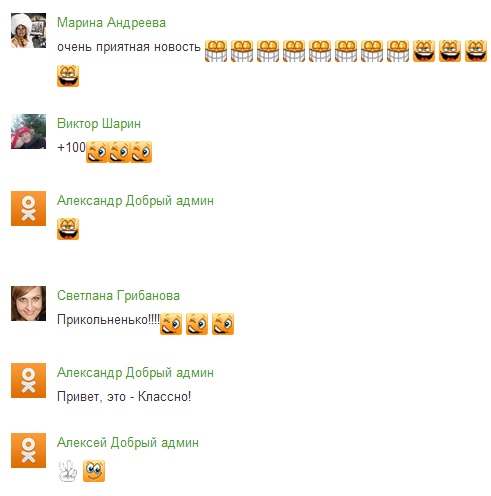Viewport: 491px width, 496px height.
Task: Click Виктор Шарин's avatar photo
Action: [28, 131]
